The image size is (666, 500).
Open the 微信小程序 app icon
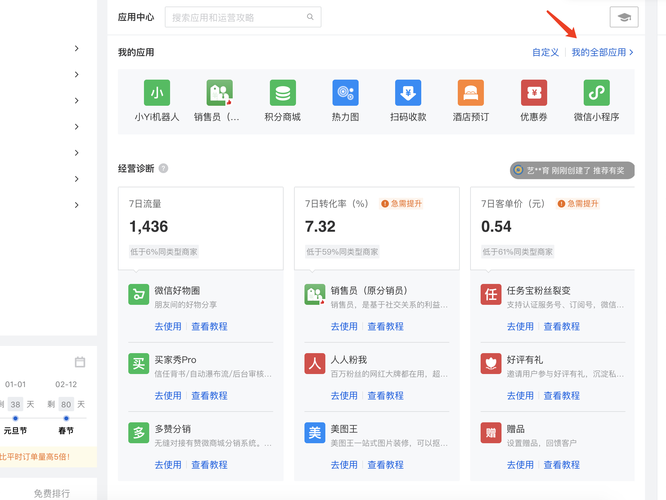click(x=596, y=93)
